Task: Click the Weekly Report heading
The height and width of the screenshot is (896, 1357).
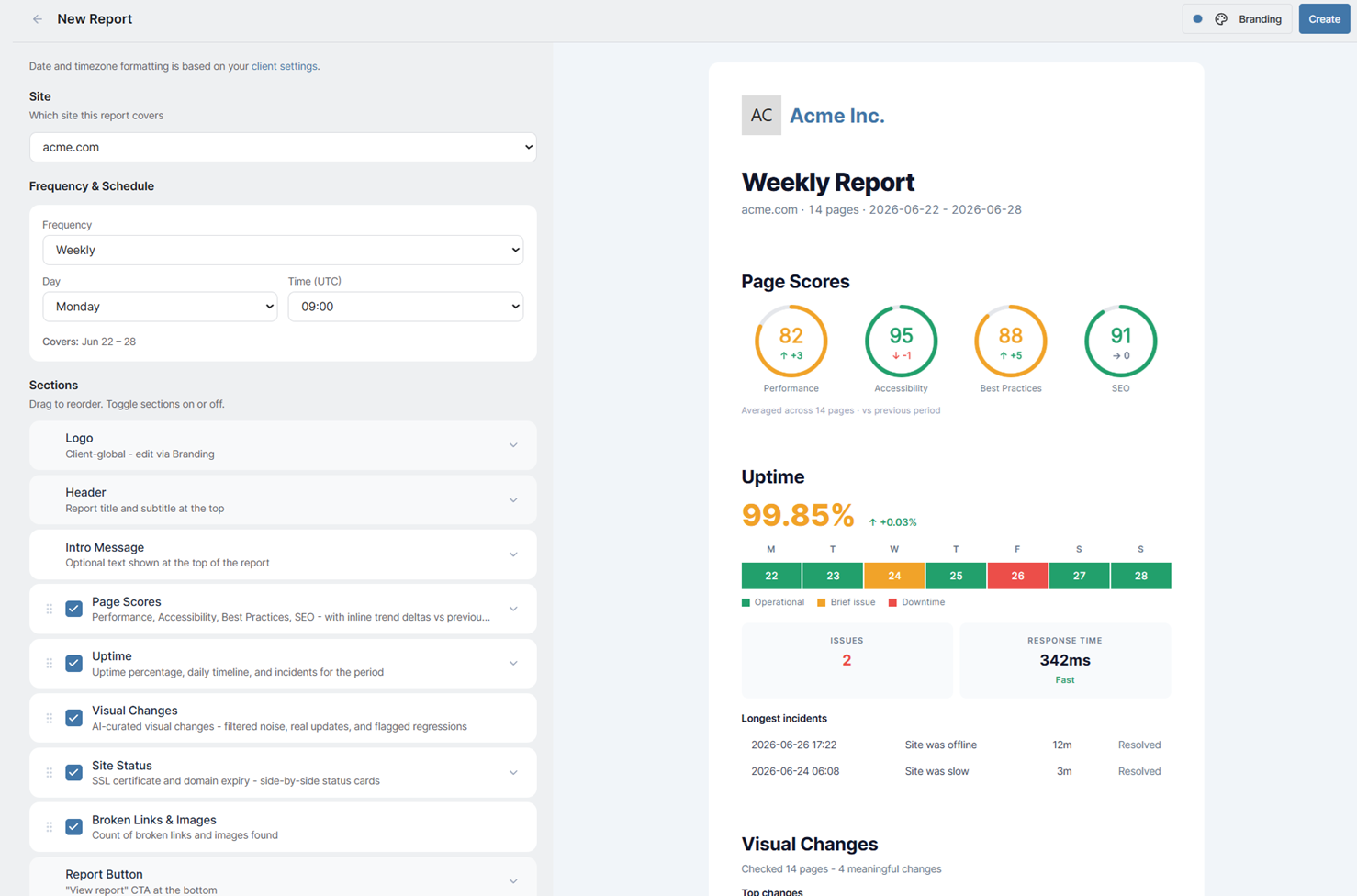Action: coord(828,182)
